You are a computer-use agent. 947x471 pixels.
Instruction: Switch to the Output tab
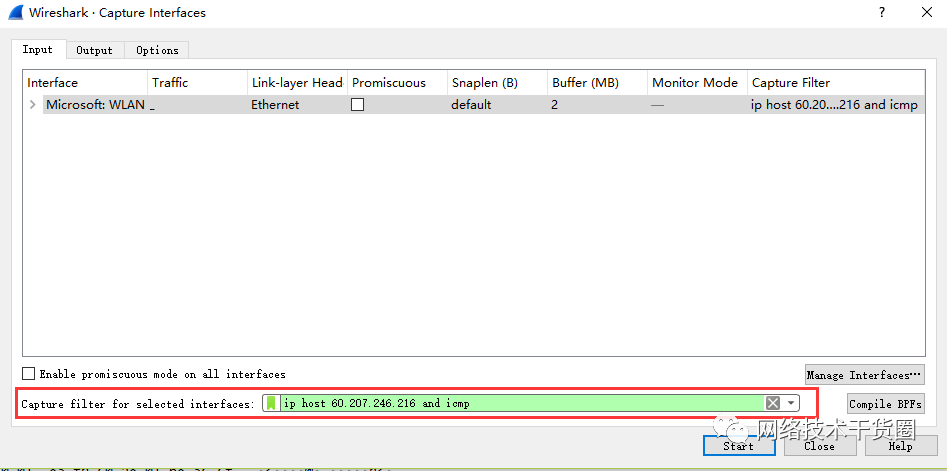94,50
